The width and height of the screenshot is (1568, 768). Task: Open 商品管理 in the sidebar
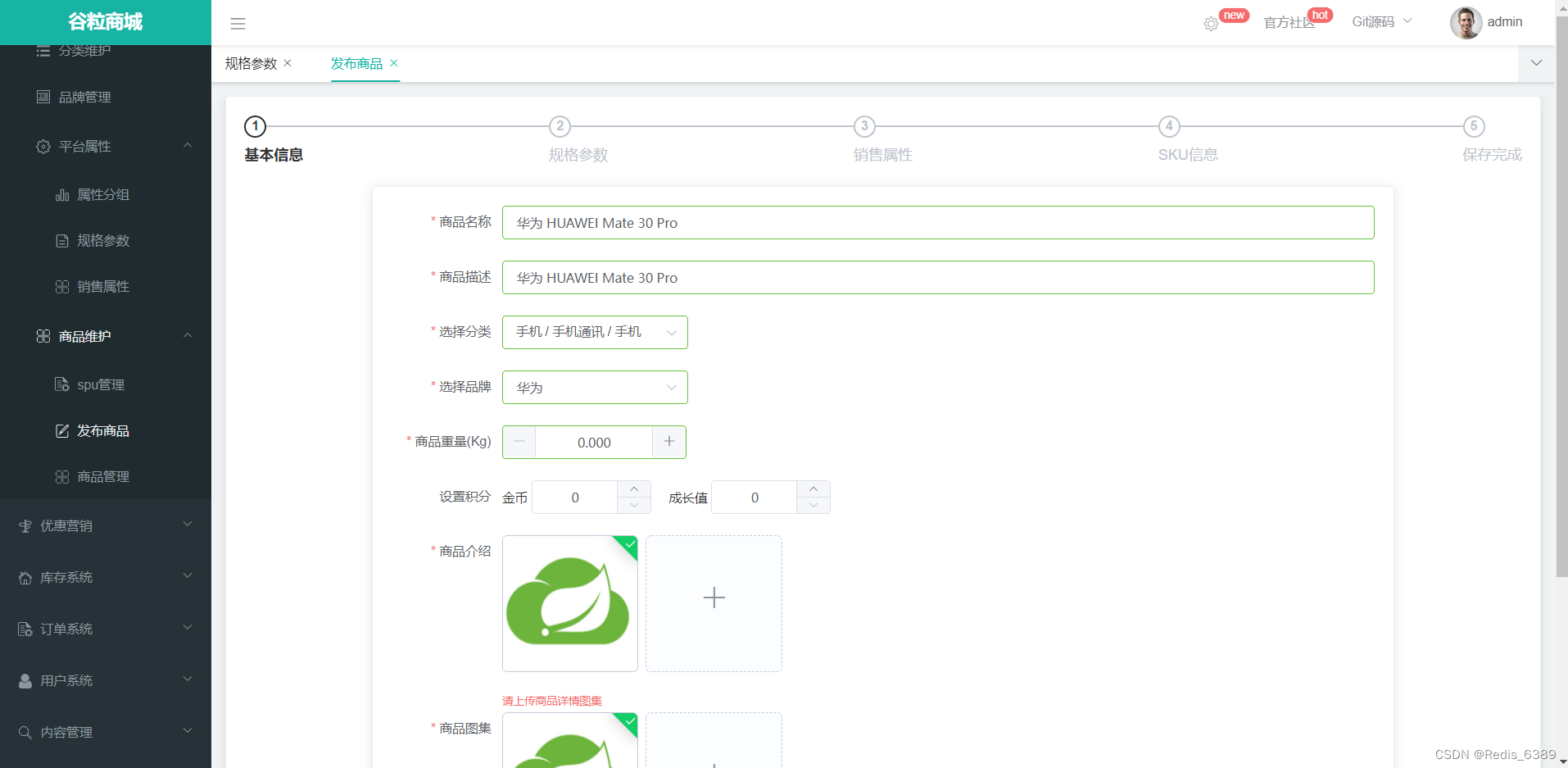[x=103, y=476]
